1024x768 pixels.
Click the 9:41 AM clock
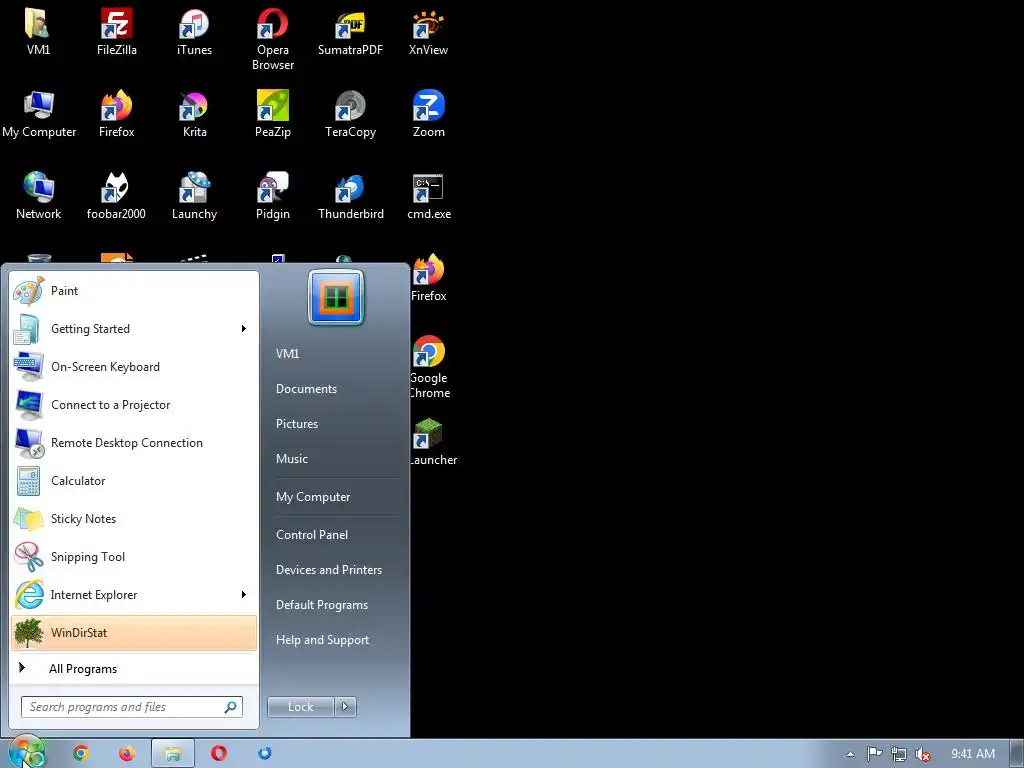(x=972, y=754)
